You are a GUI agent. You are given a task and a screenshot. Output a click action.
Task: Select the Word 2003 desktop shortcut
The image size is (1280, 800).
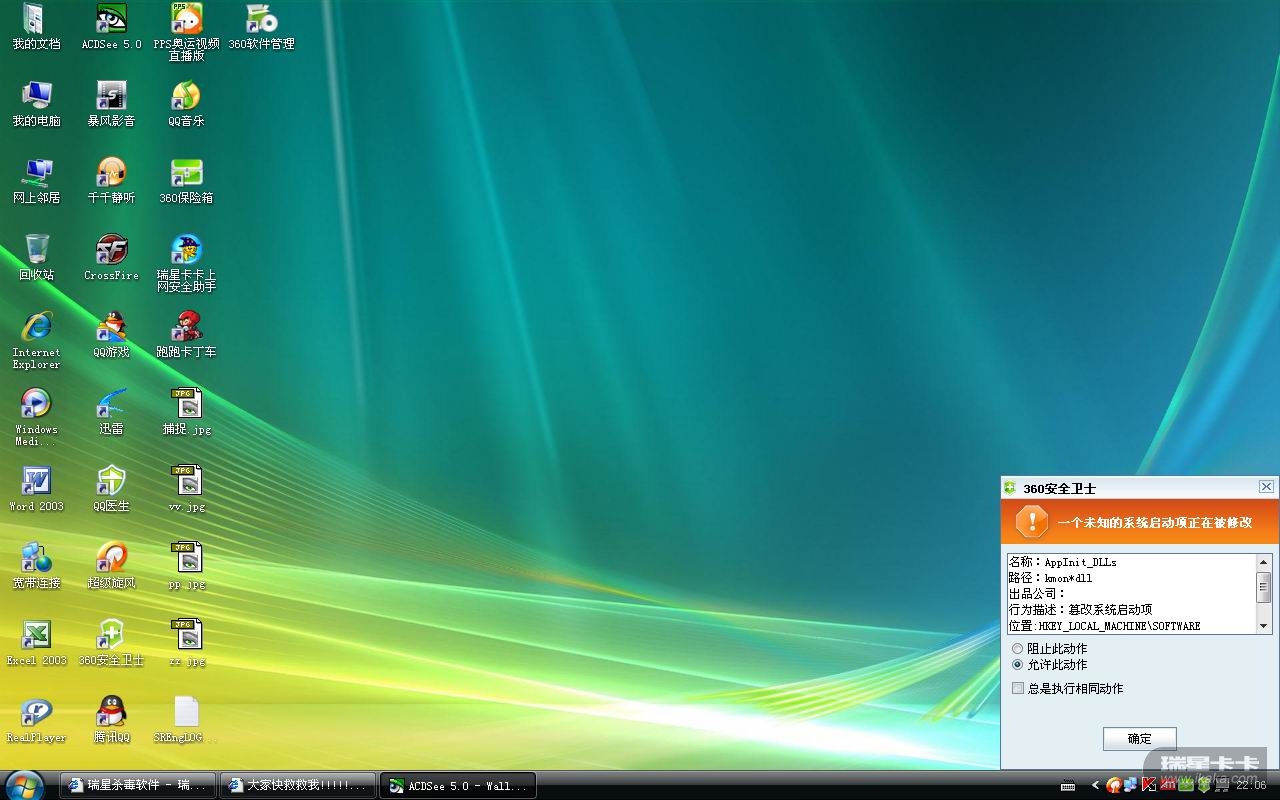(36, 489)
